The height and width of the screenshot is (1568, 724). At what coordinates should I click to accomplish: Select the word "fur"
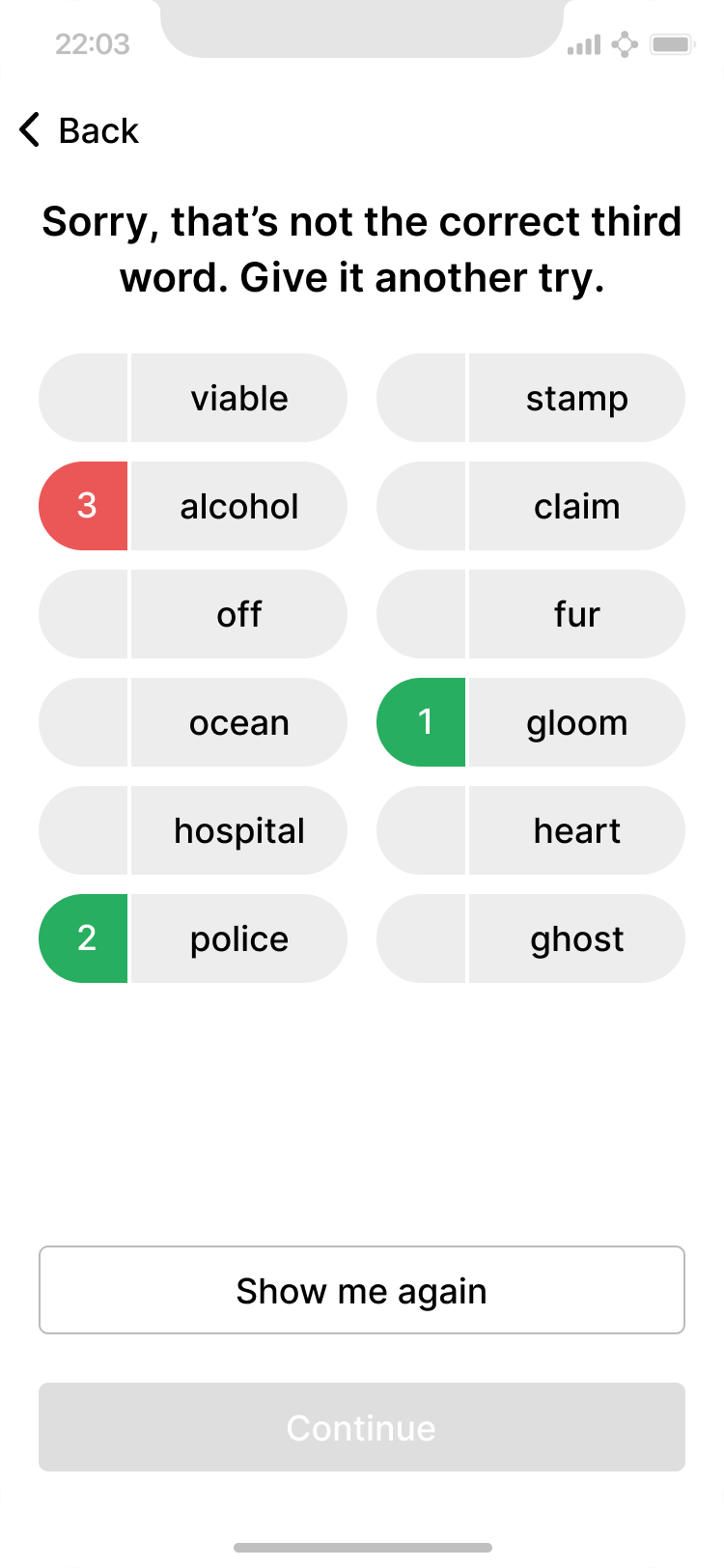click(576, 614)
